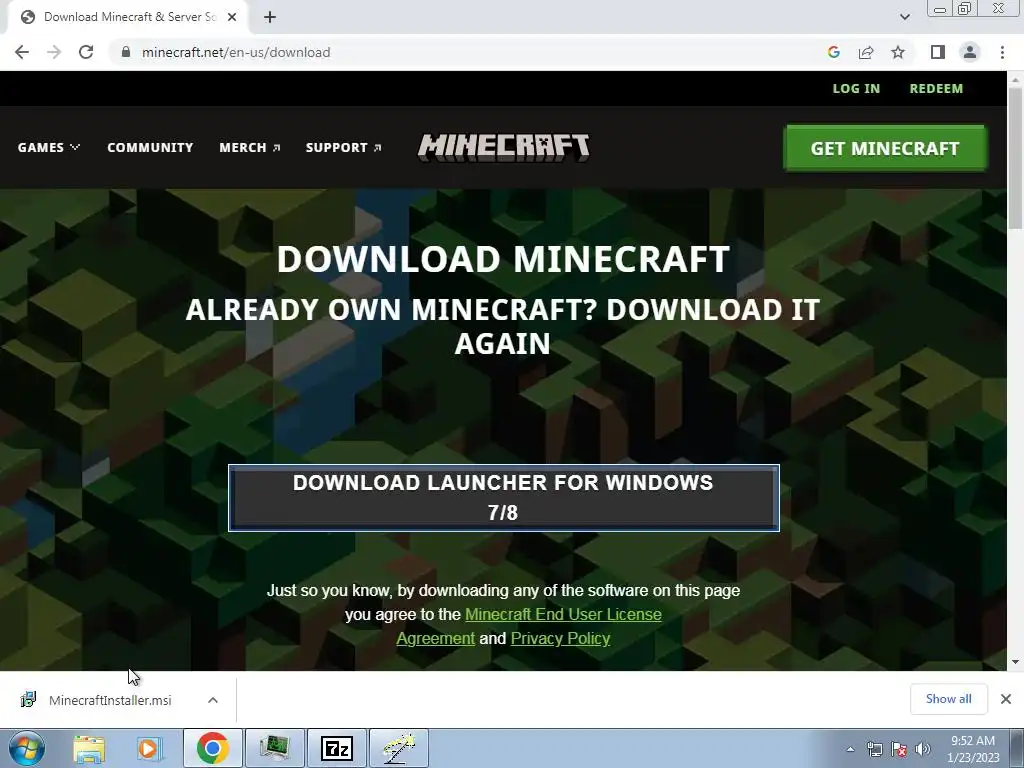Open the Google icon in the address bar
This screenshot has height=768, width=1024.
833,52
